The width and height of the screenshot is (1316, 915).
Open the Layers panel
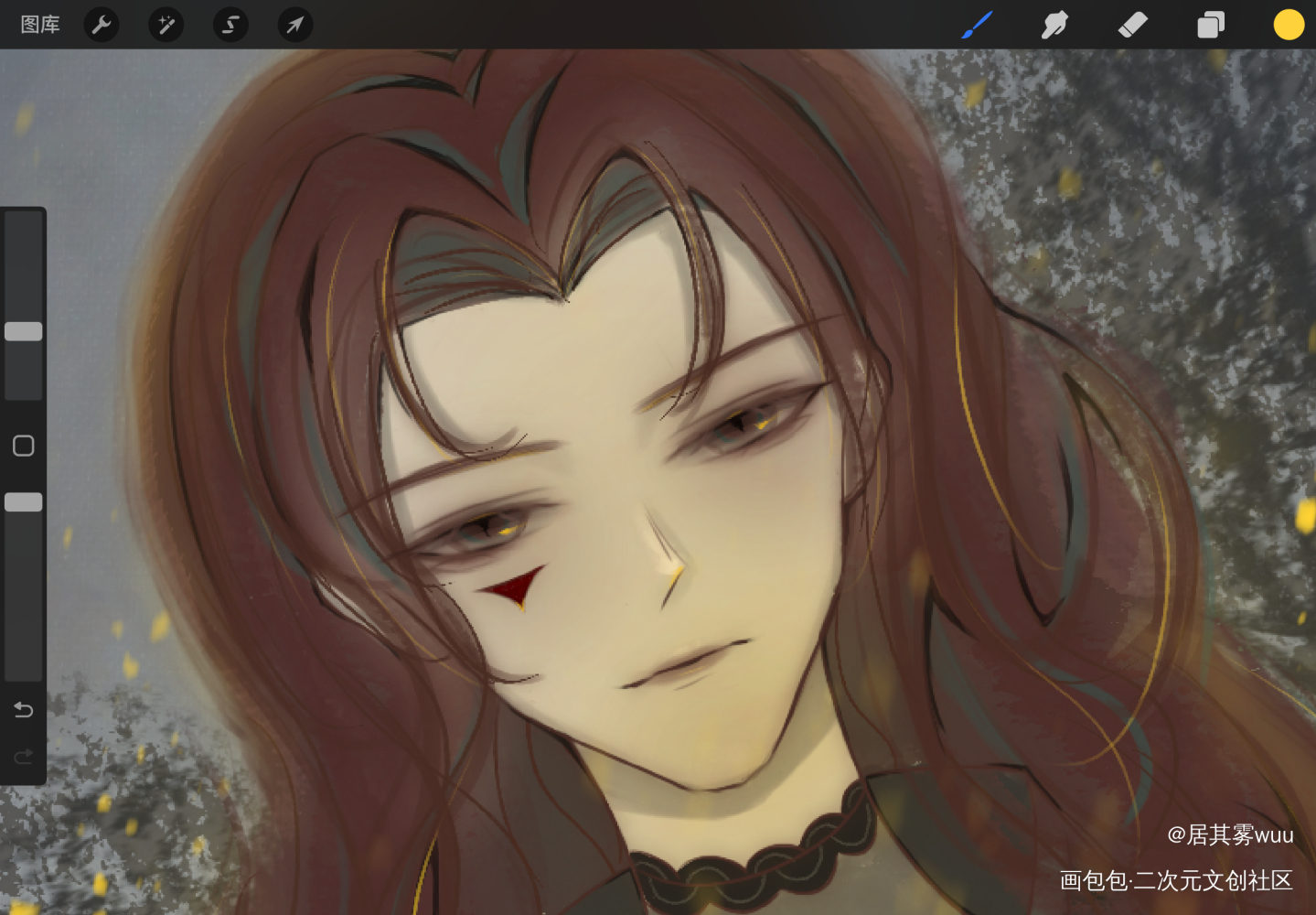click(x=1210, y=25)
